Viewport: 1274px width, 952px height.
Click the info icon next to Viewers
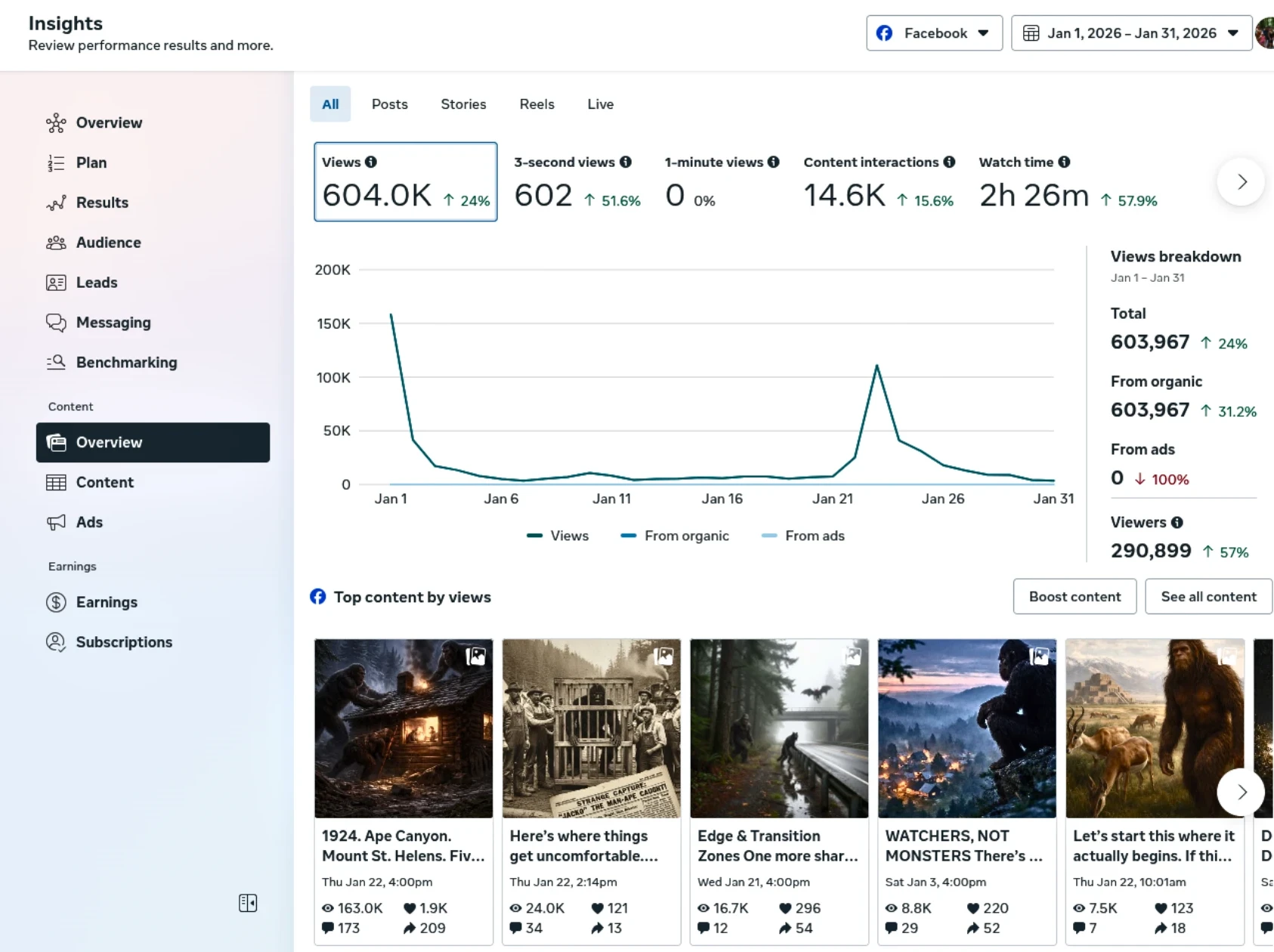coord(1177,523)
